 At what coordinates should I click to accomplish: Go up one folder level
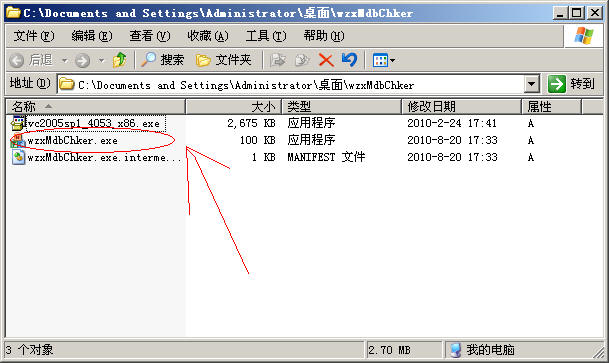pos(119,60)
